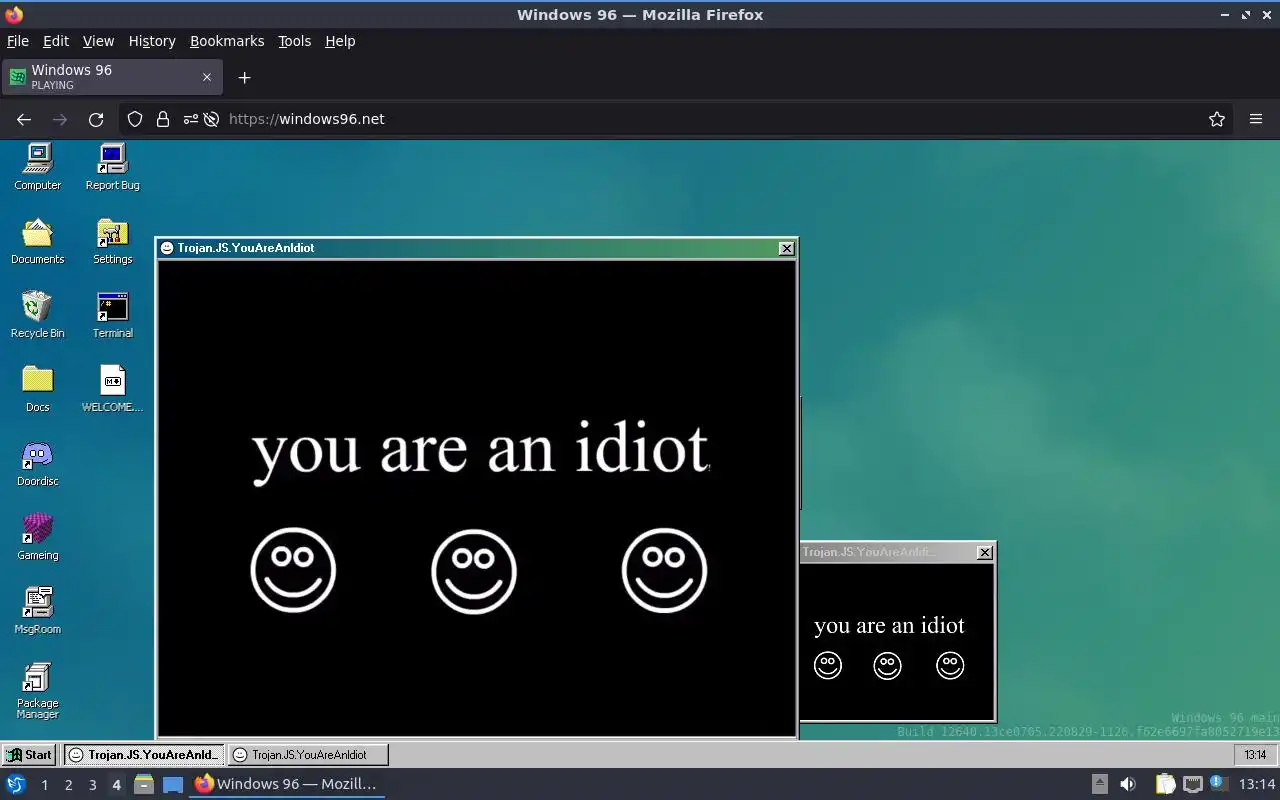Close the Windows 96 browser tab
This screenshot has height=800, width=1280.
tap(207, 77)
